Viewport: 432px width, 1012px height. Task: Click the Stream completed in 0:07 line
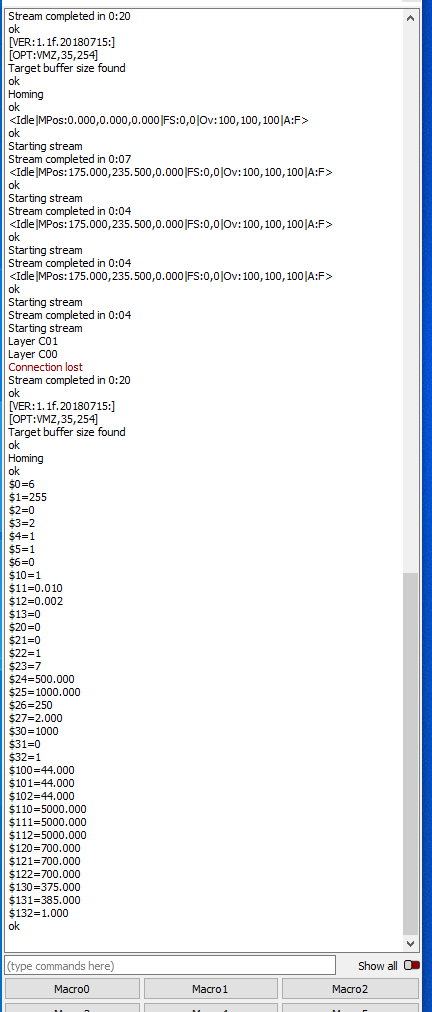pyautogui.click(x=69, y=159)
